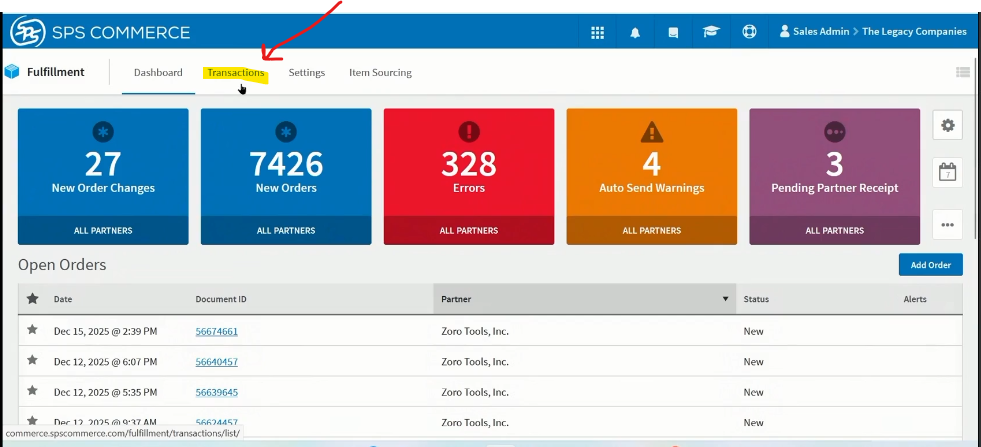Star the order 56674661 row
981x447 pixels.
(33, 330)
